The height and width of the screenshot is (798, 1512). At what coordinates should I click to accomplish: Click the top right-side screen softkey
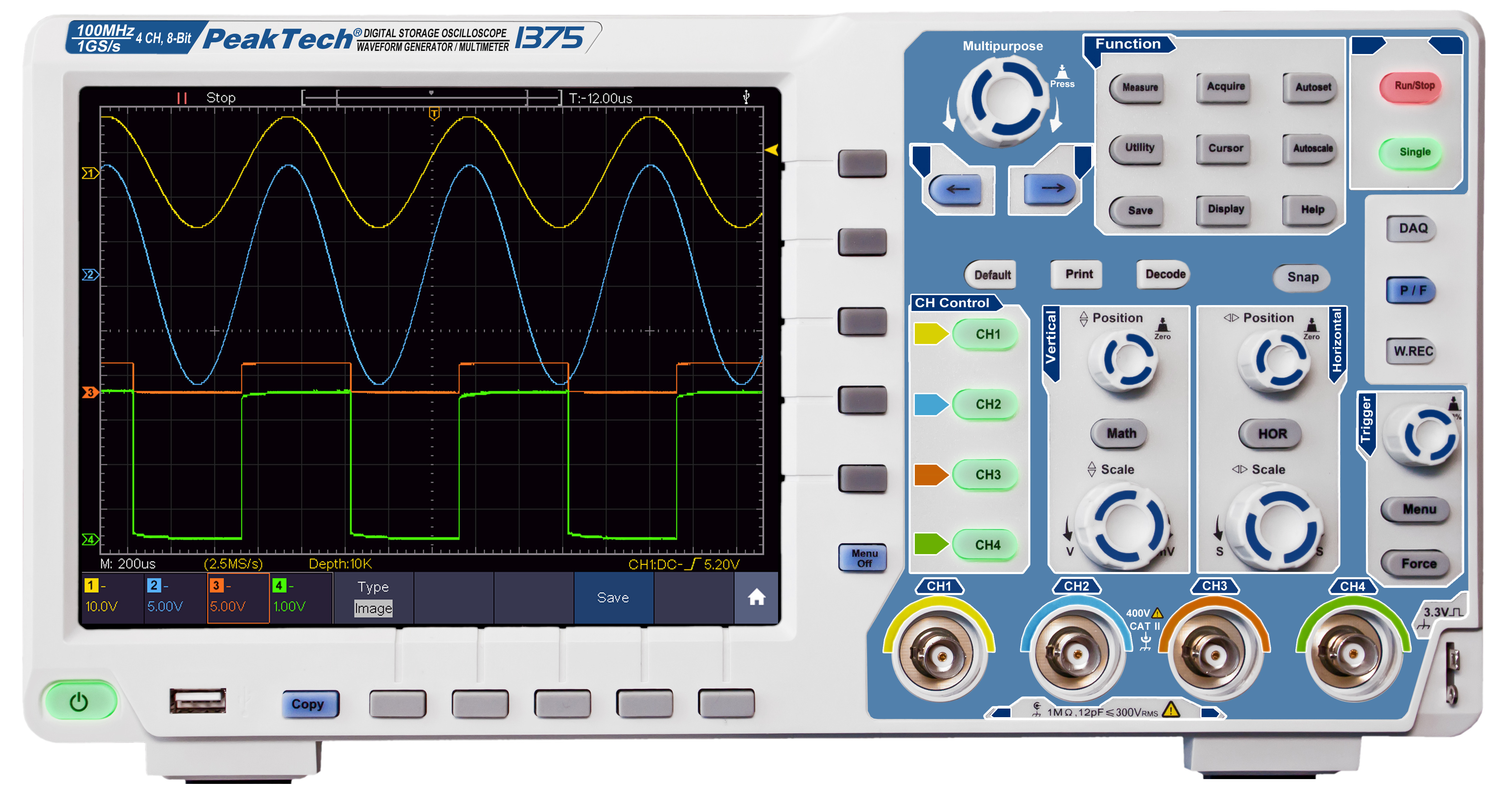point(862,163)
